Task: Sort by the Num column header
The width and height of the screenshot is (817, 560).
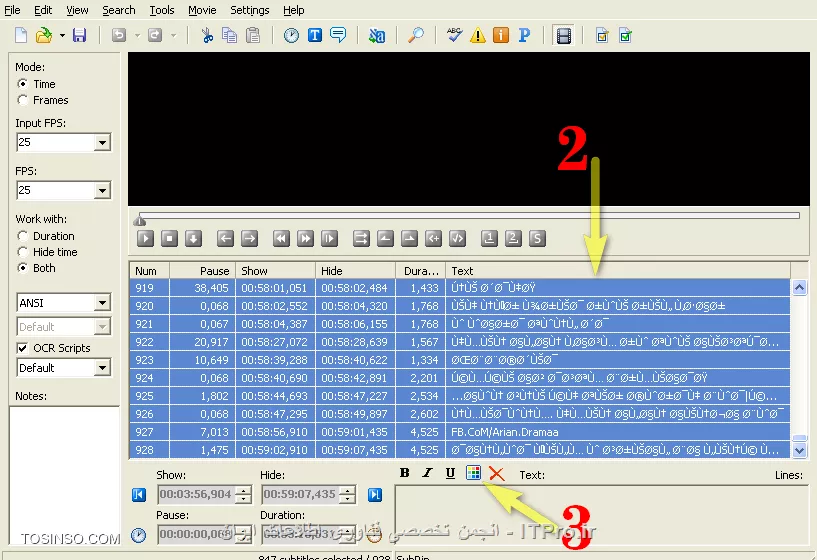Action: pos(150,271)
